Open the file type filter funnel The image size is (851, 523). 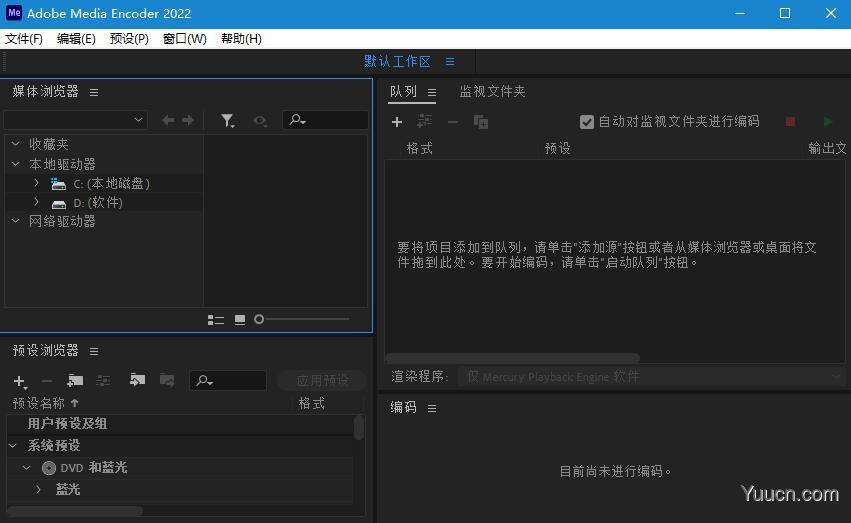click(228, 120)
